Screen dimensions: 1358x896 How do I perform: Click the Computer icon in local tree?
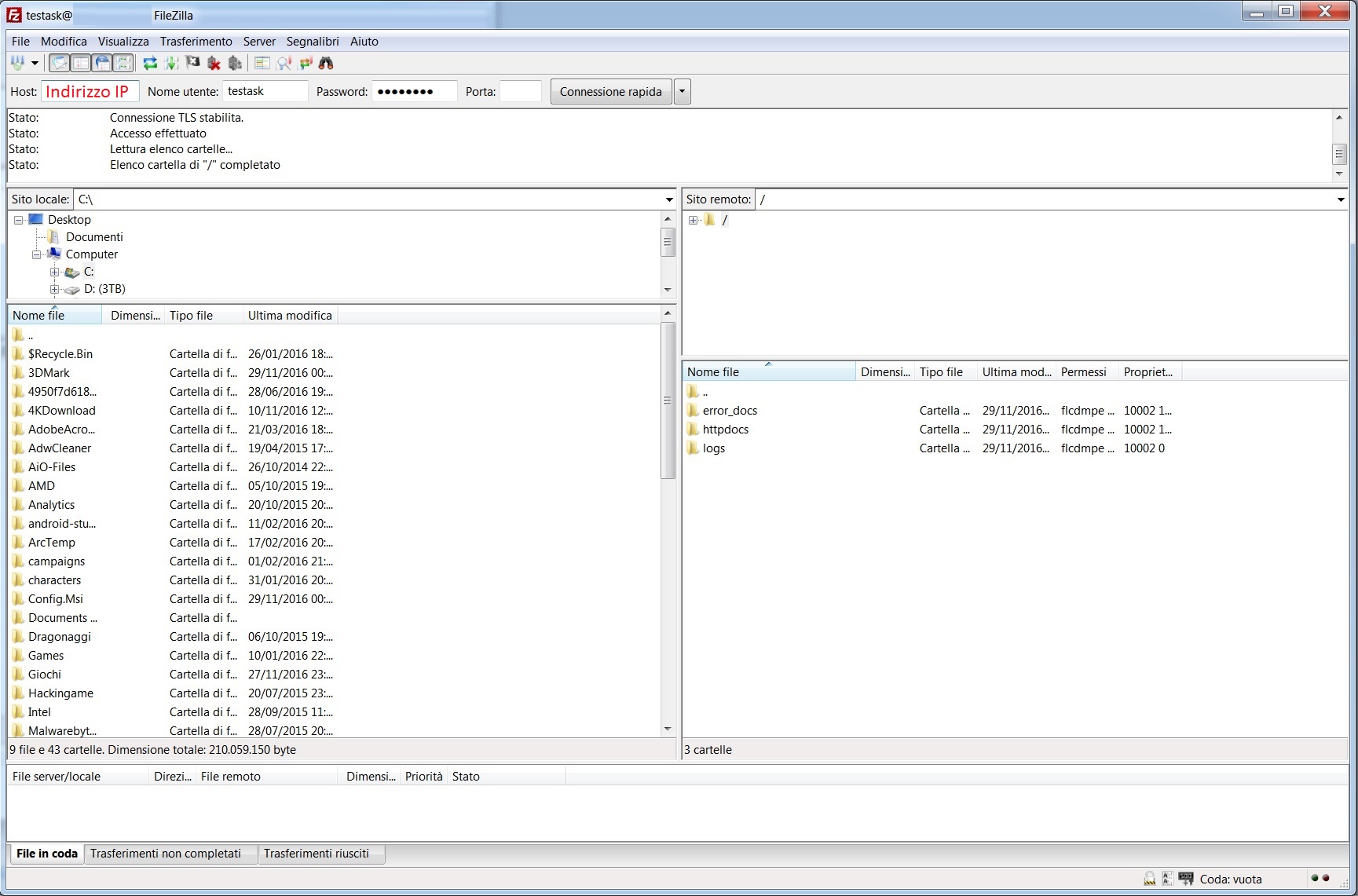coord(54,254)
